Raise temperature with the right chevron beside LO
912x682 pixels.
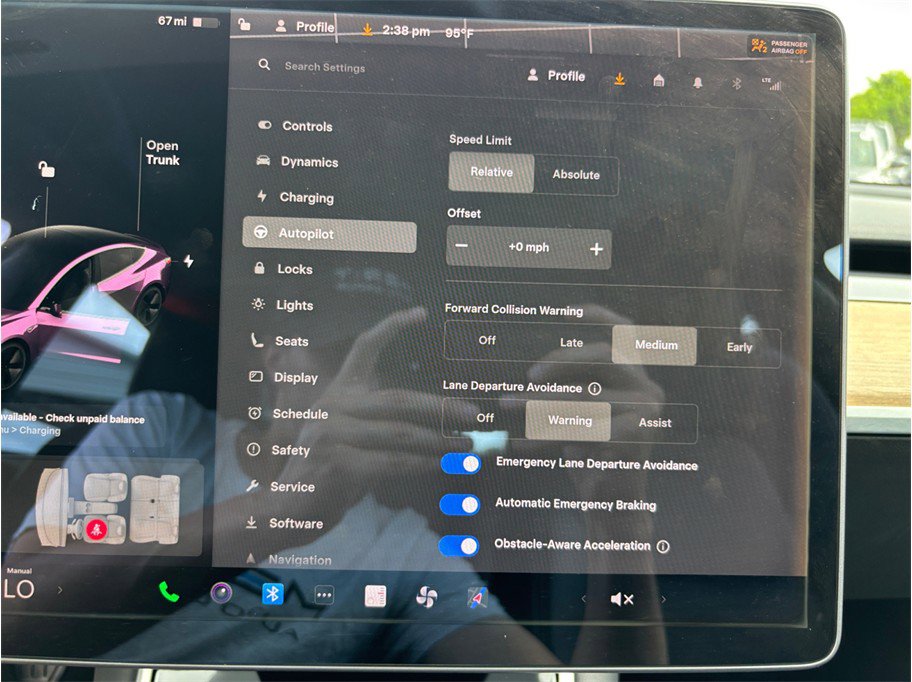tap(59, 590)
